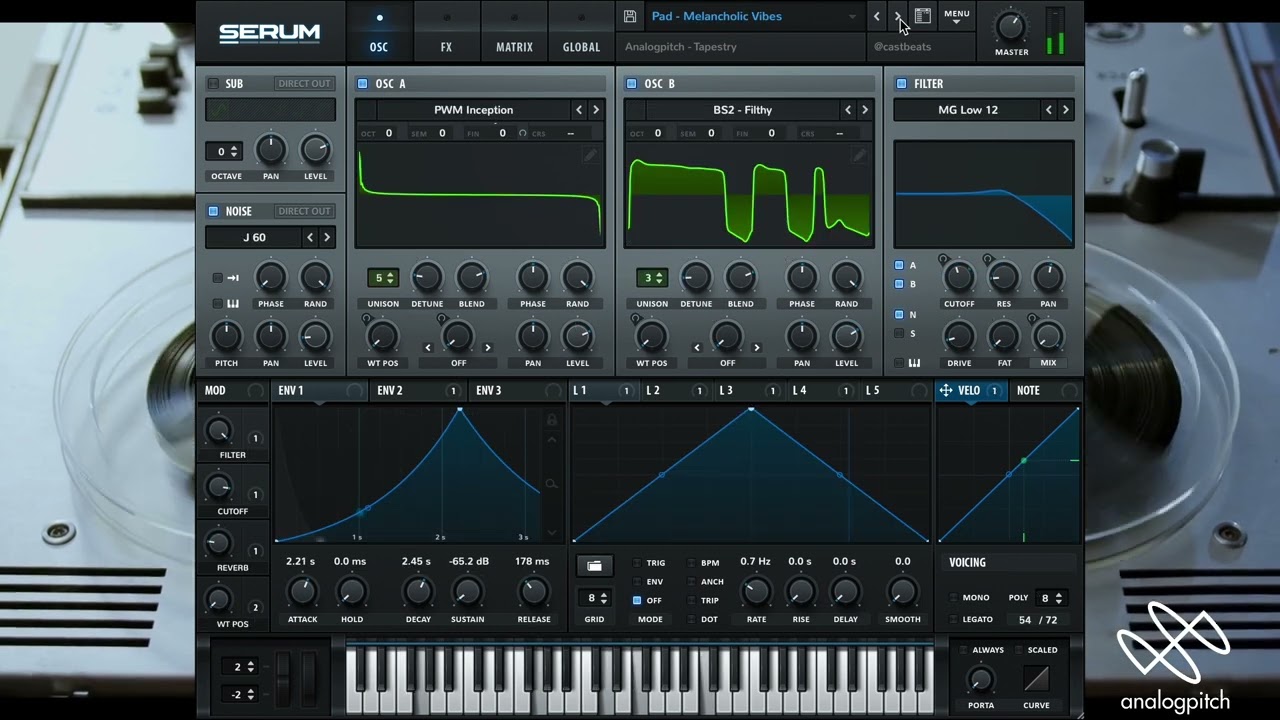Toggle the FILTER enable checkbox
Viewport: 1280px width, 720px height.
pyautogui.click(x=901, y=84)
